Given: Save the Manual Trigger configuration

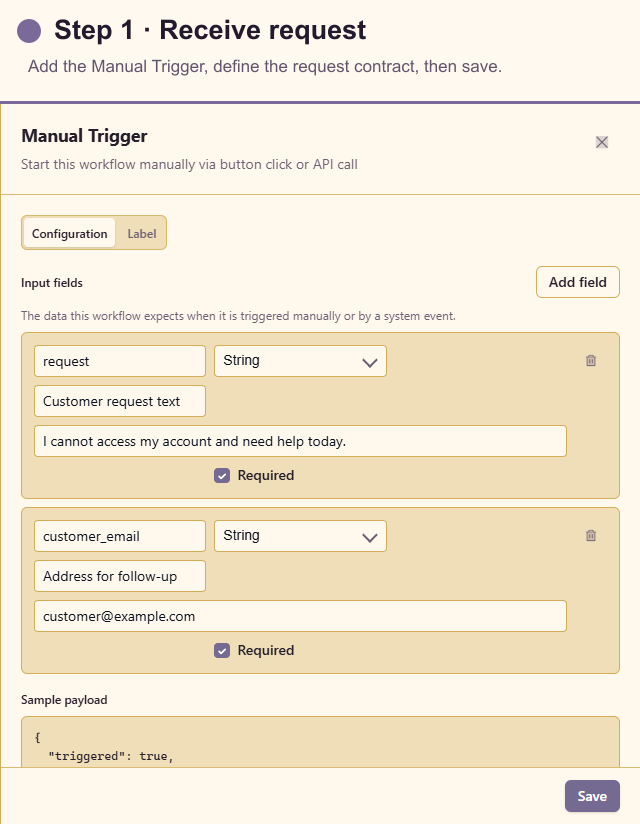Looking at the screenshot, I should pos(592,796).
